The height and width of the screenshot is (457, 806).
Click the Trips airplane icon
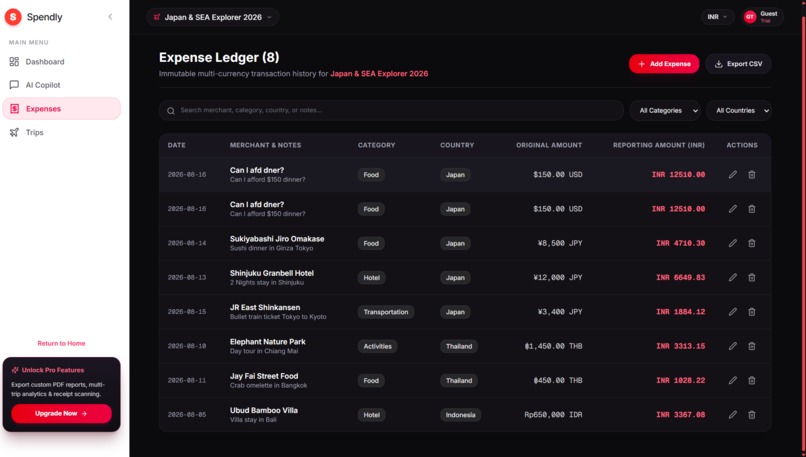tap(14, 132)
